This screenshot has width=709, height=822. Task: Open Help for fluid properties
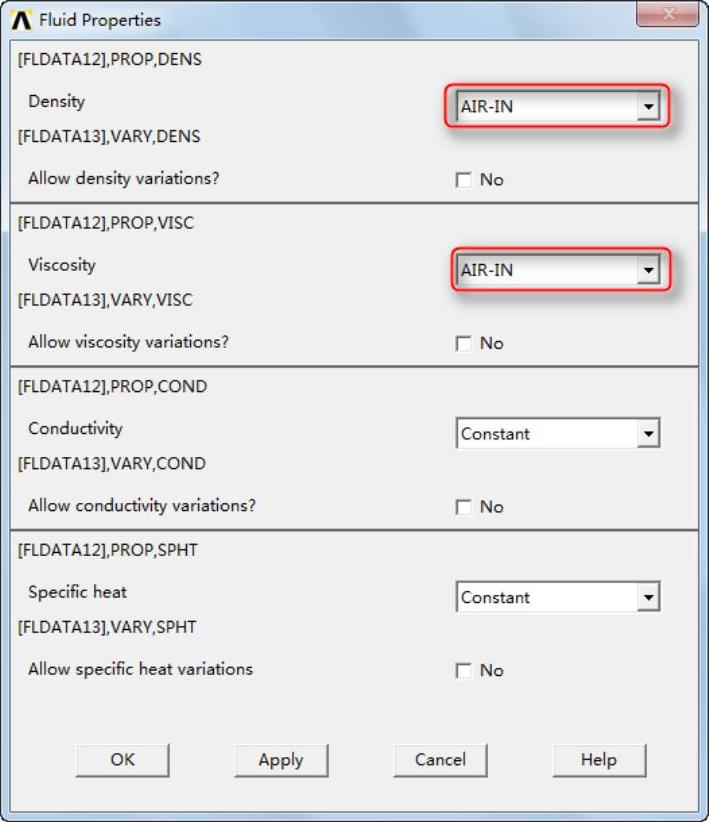(599, 760)
